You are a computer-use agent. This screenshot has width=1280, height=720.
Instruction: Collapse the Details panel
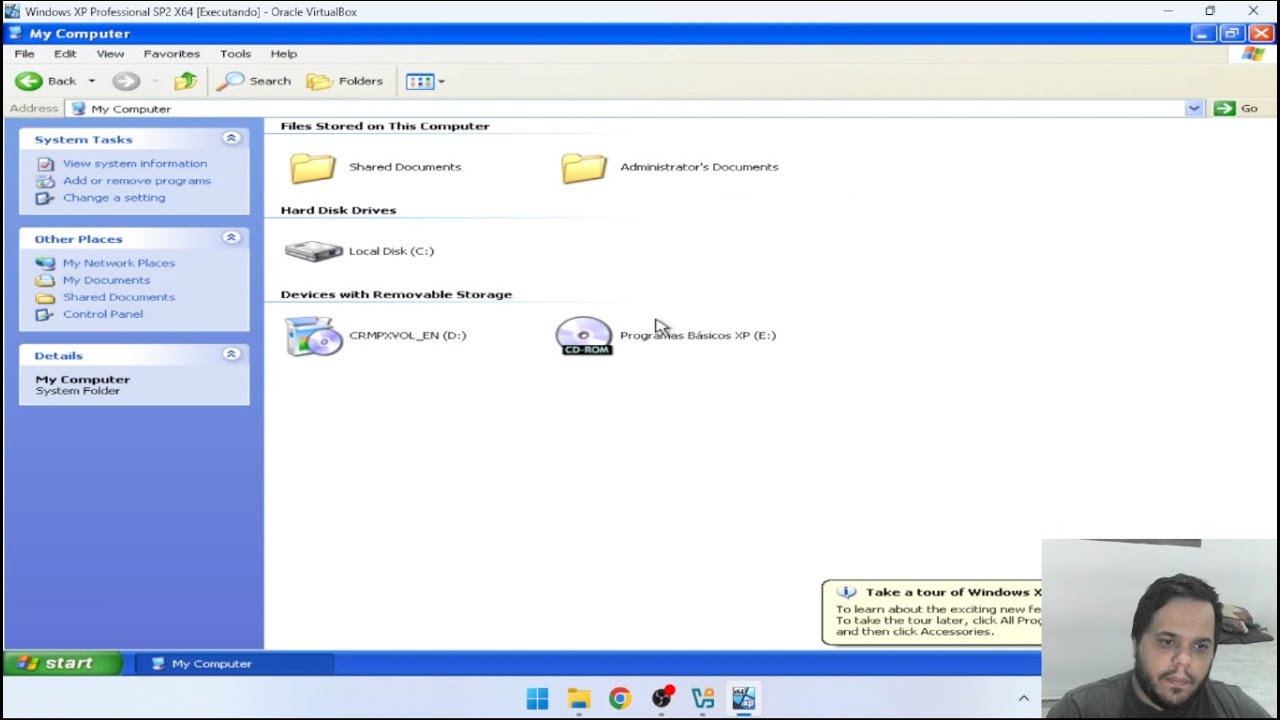click(231, 354)
